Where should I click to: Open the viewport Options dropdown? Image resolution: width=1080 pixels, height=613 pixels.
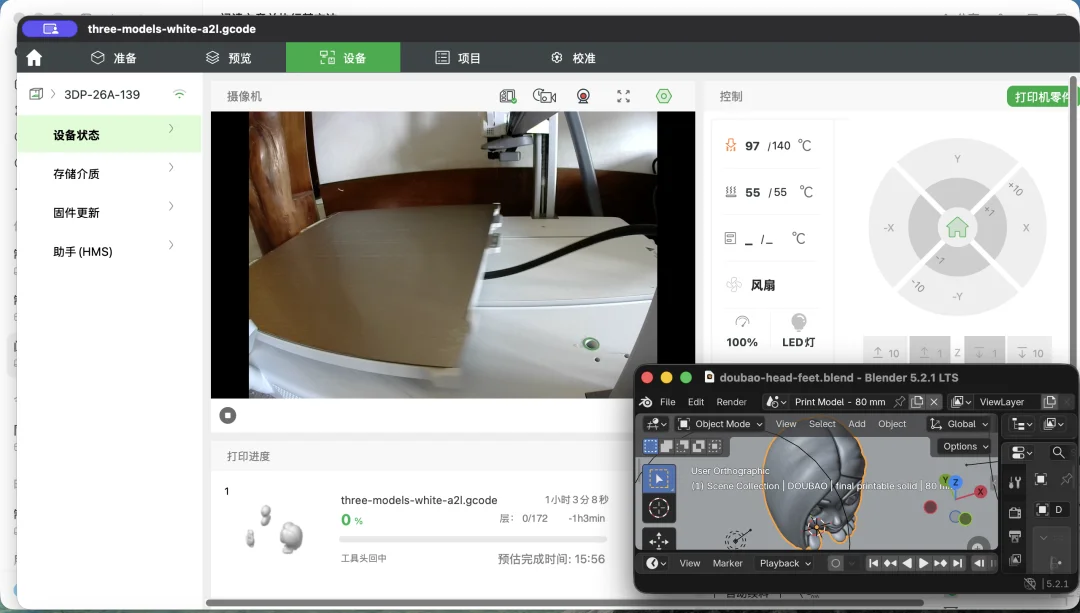(964, 446)
